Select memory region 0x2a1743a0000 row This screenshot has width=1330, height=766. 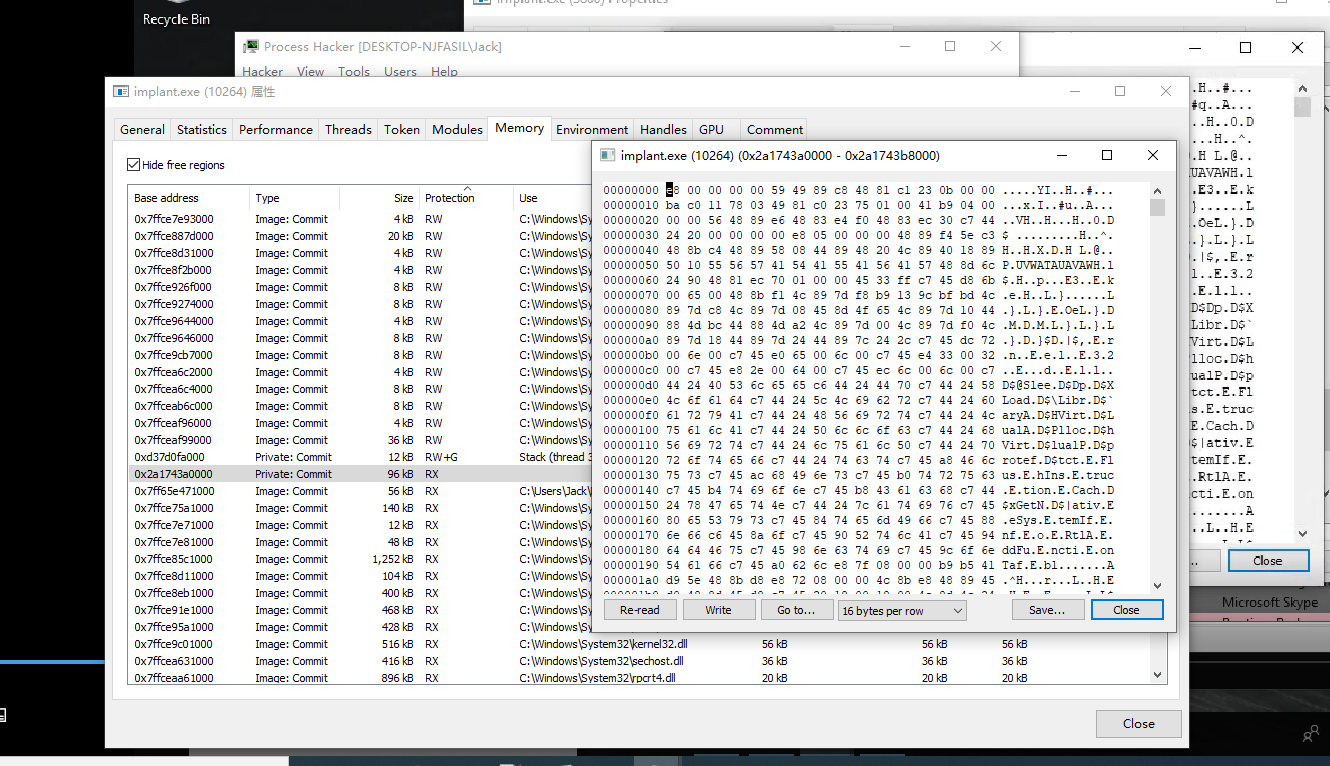pos(360,474)
